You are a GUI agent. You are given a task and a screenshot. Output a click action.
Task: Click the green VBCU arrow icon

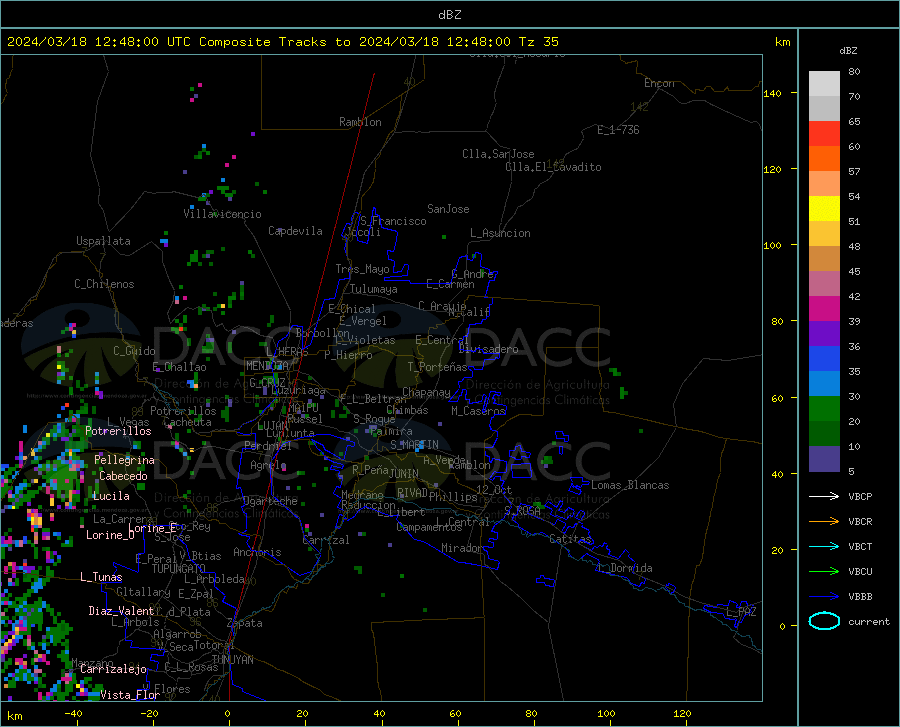(824, 572)
